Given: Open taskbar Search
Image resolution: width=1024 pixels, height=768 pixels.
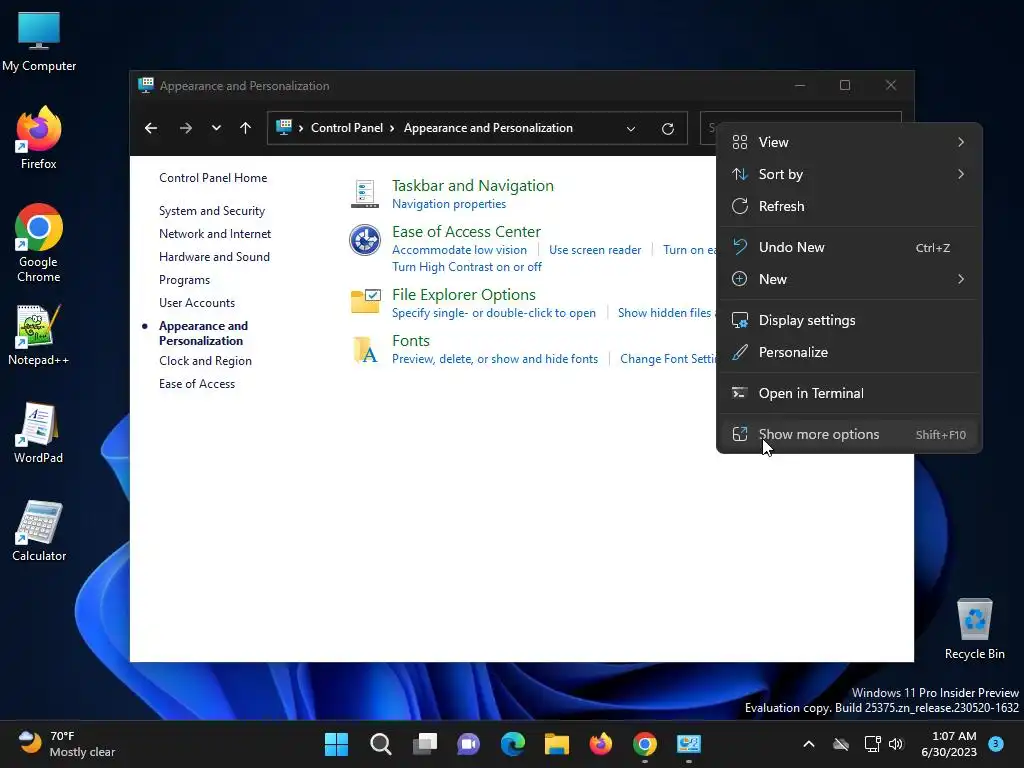Looking at the screenshot, I should [x=381, y=744].
